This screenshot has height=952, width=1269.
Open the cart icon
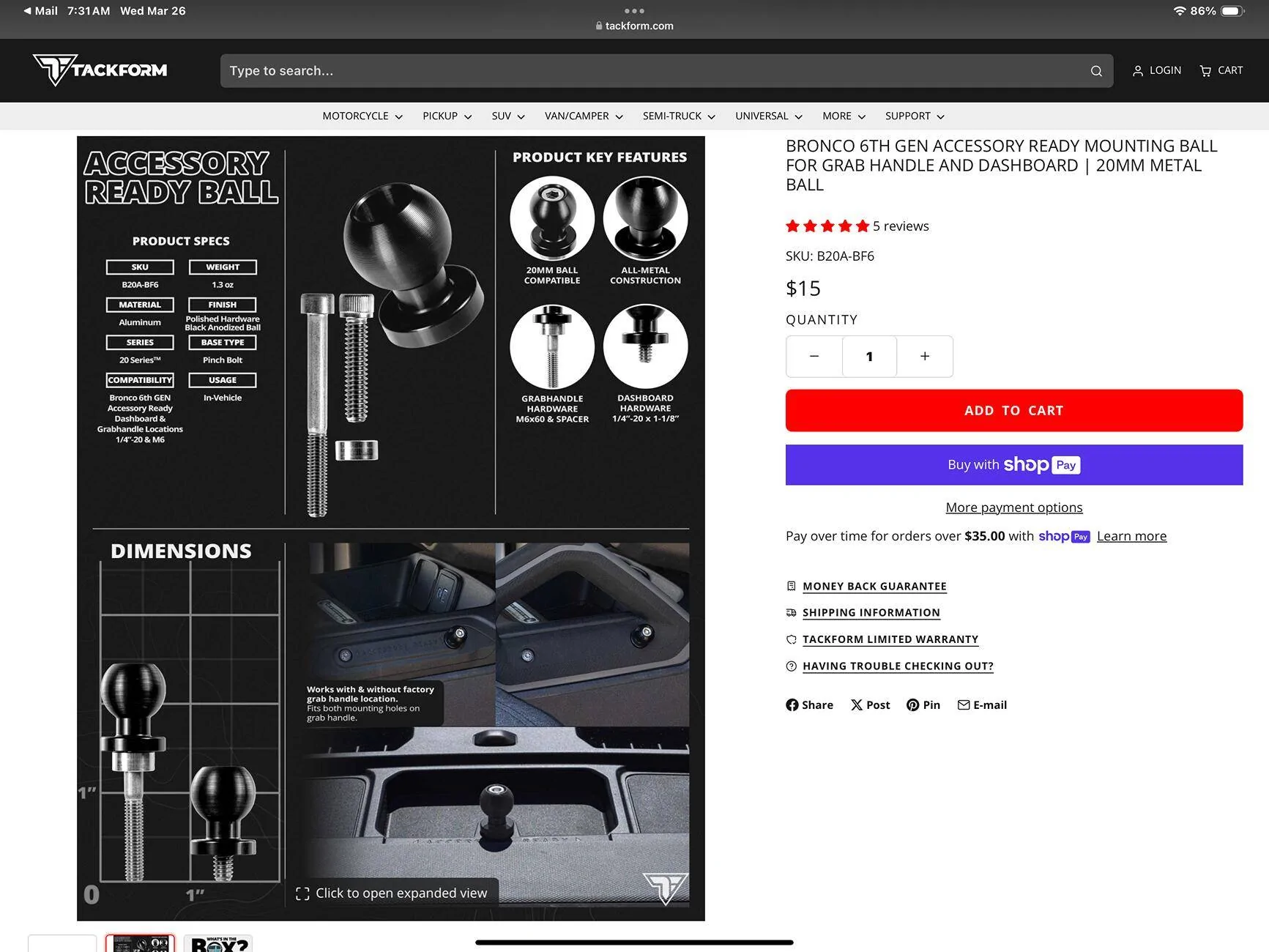click(1205, 71)
